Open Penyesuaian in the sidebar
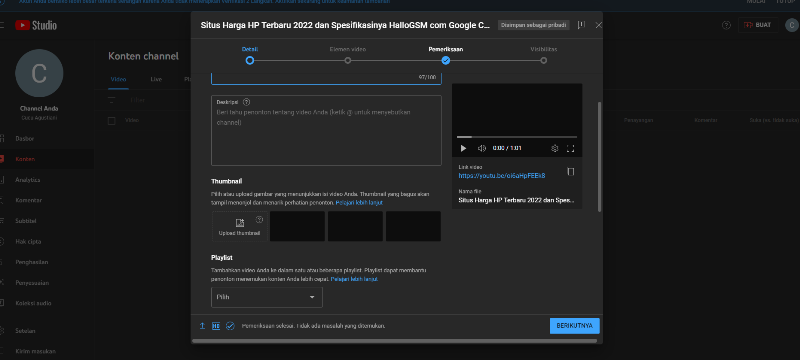This screenshot has height=360, width=800. (32, 282)
